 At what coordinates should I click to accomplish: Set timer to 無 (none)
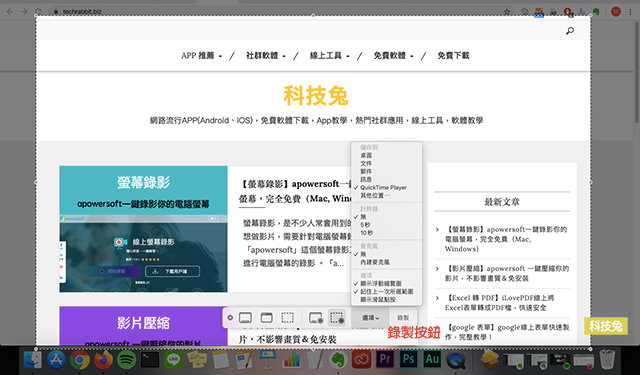point(363,217)
